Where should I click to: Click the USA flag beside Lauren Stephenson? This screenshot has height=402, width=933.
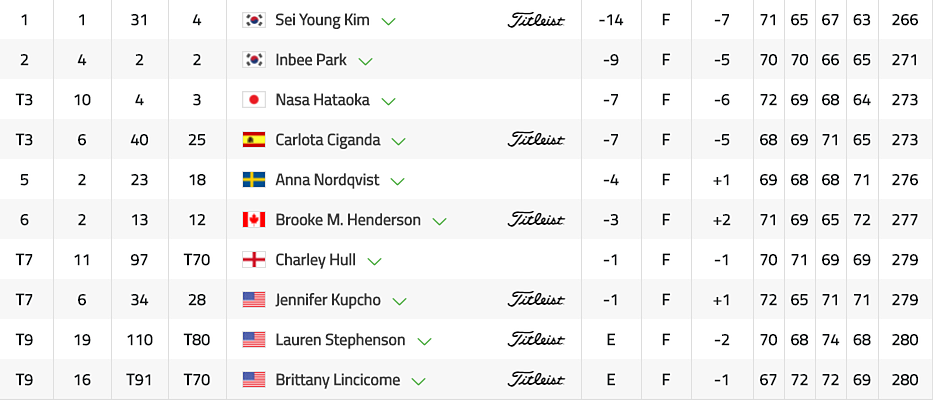pyautogui.click(x=254, y=340)
